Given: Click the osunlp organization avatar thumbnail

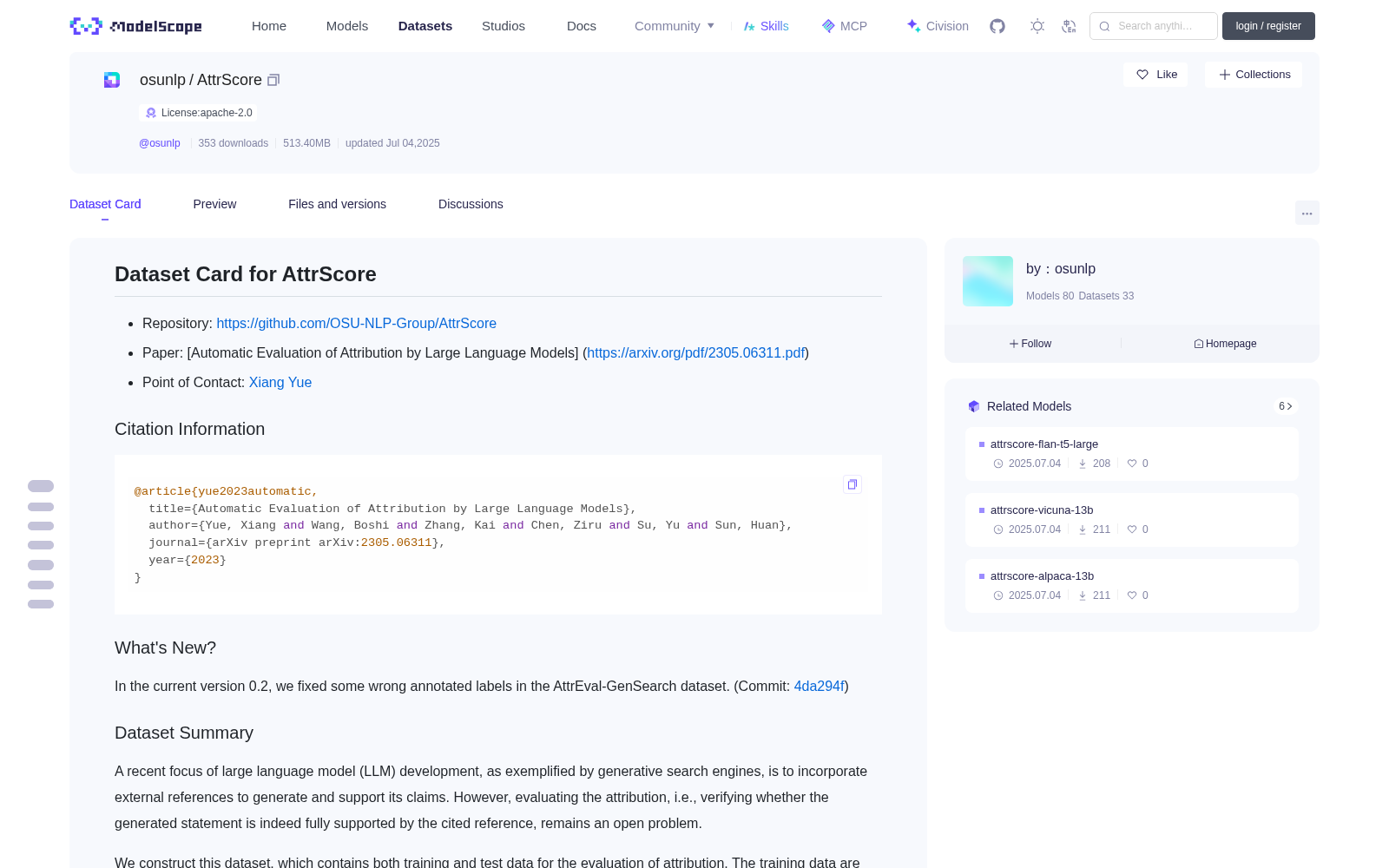Looking at the screenshot, I should 988,281.
